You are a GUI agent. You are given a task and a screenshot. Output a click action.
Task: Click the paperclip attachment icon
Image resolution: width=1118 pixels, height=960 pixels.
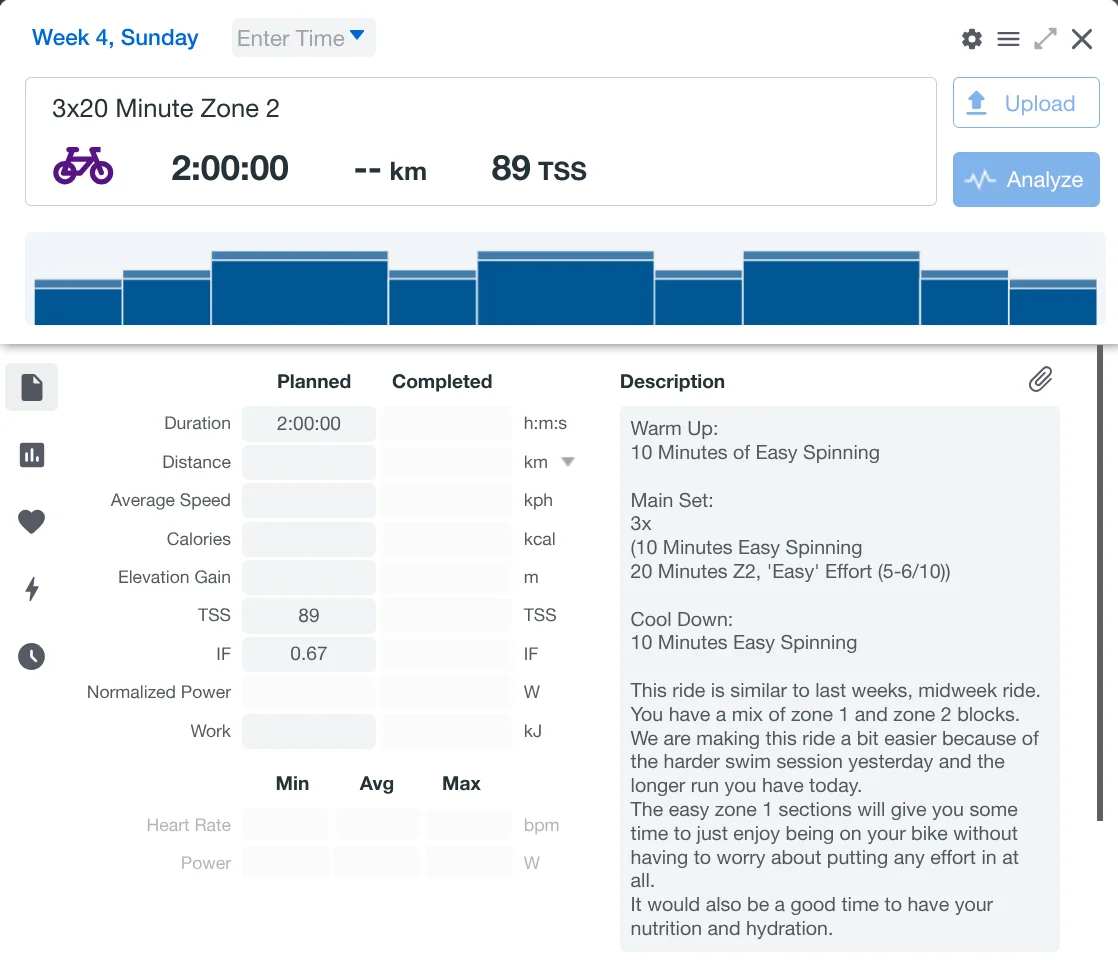click(1040, 379)
